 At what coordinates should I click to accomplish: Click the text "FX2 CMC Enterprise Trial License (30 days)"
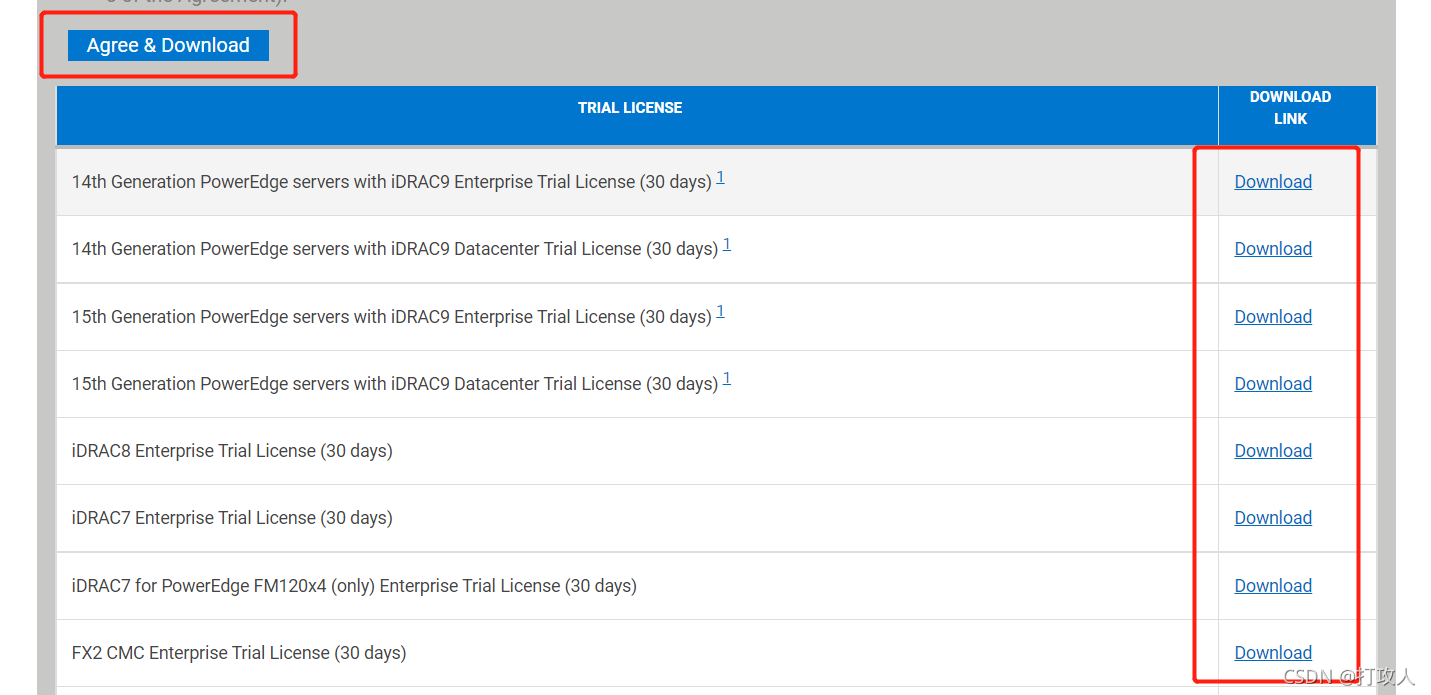pos(239,653)
